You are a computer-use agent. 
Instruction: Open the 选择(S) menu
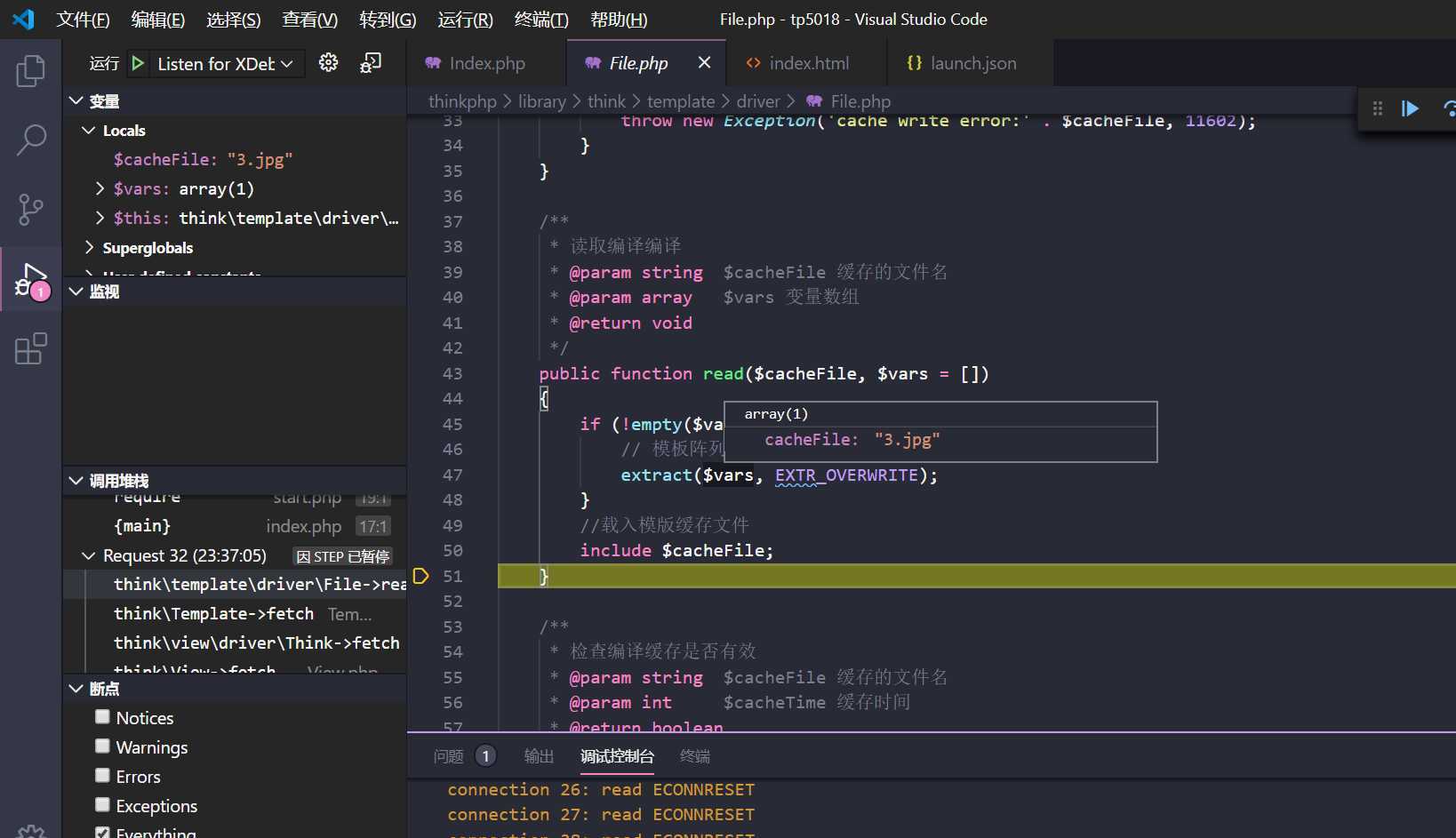(234, 19)
